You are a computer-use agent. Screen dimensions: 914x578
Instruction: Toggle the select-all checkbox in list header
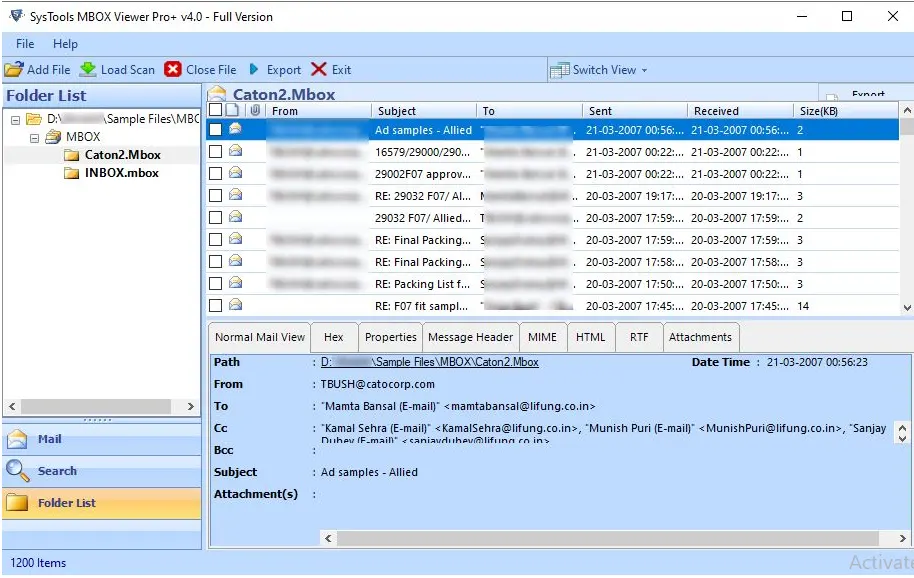tap(215, 110)
